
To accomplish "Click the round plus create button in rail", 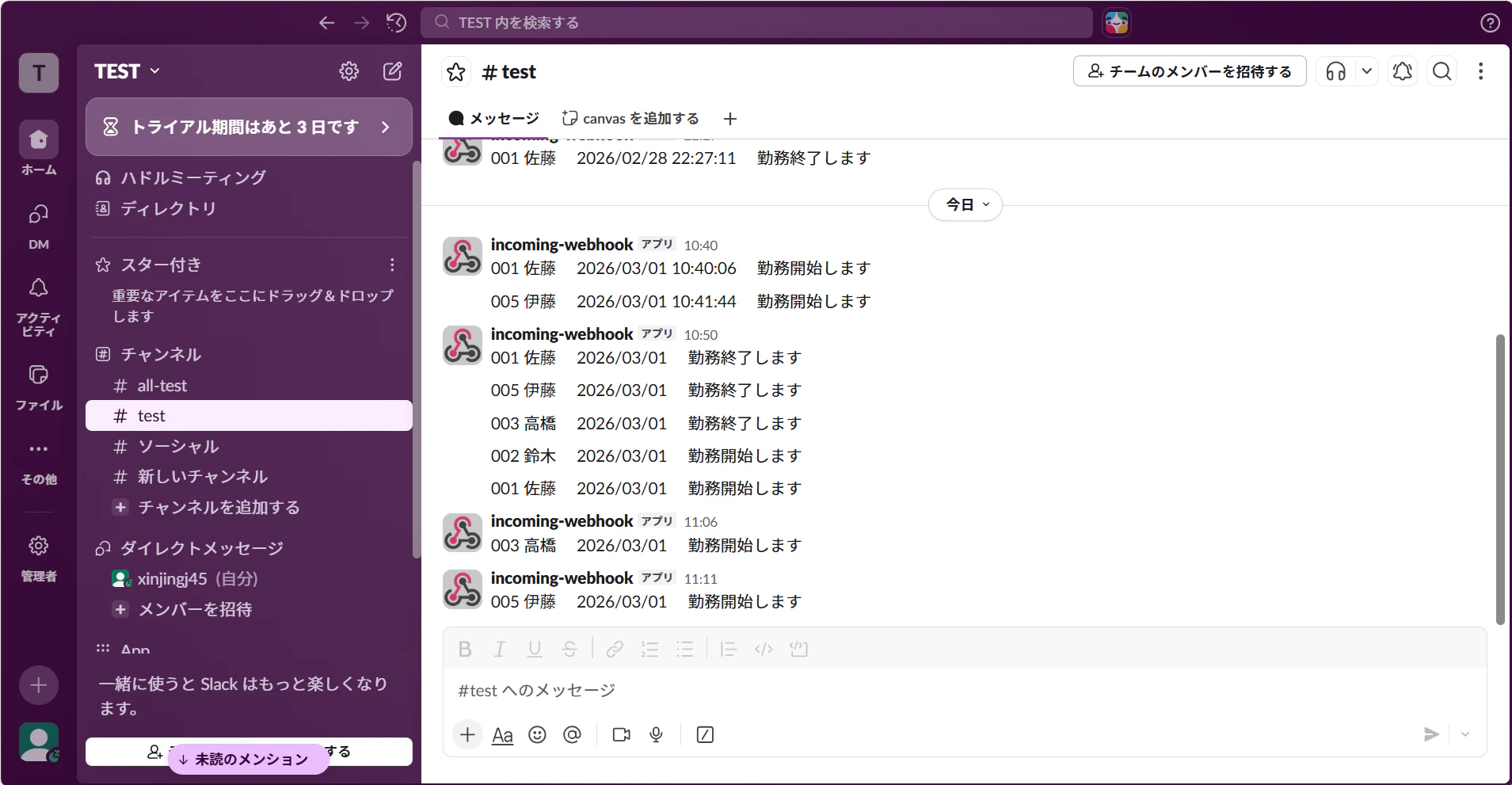I will 39,685.
